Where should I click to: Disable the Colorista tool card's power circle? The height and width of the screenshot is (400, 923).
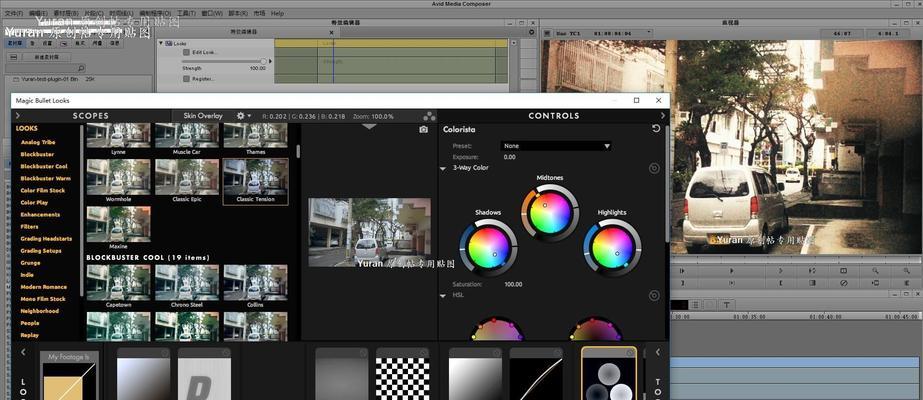[x=630, y=353]
